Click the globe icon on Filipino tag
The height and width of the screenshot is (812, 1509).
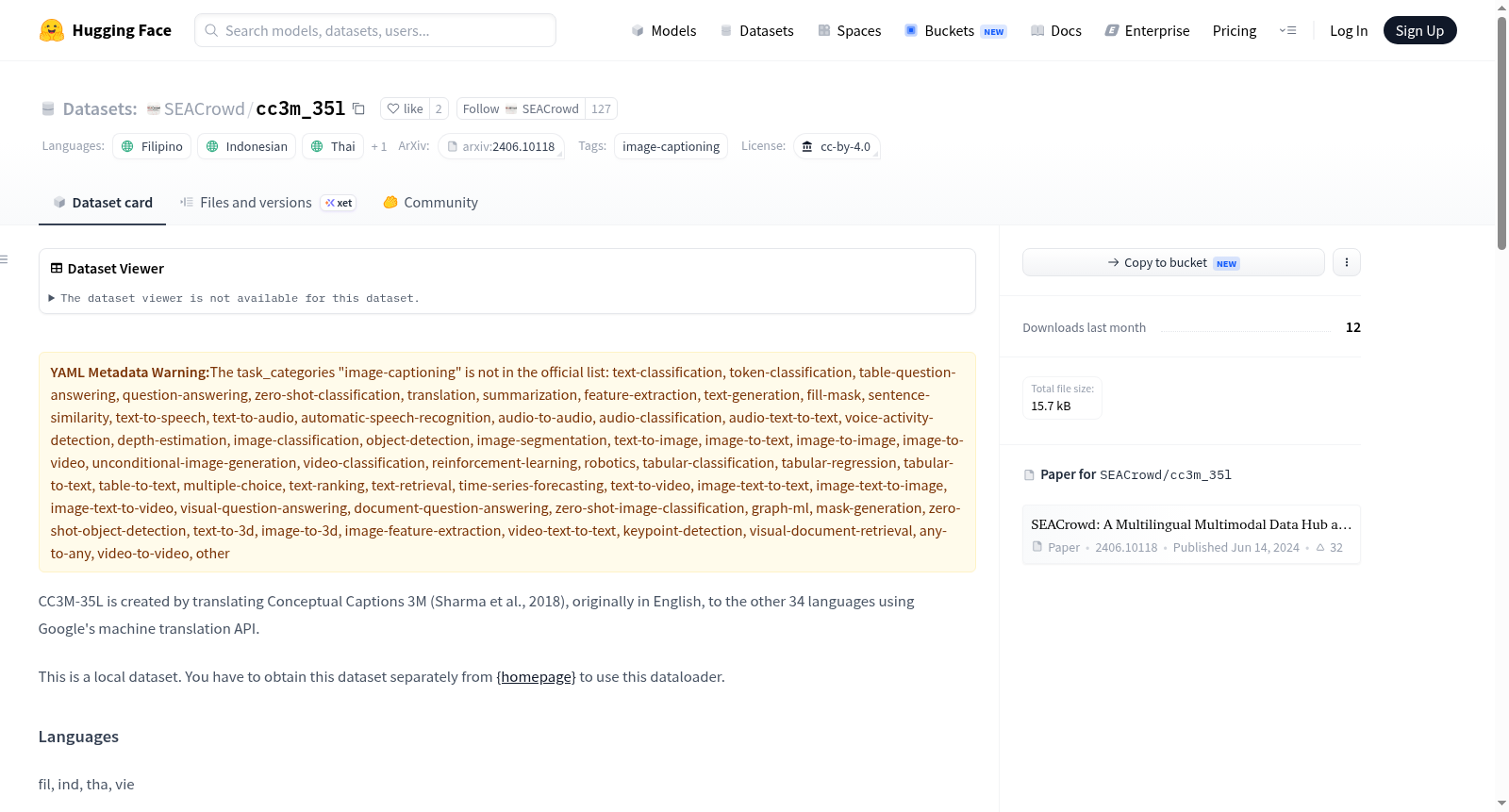(127, 146)
